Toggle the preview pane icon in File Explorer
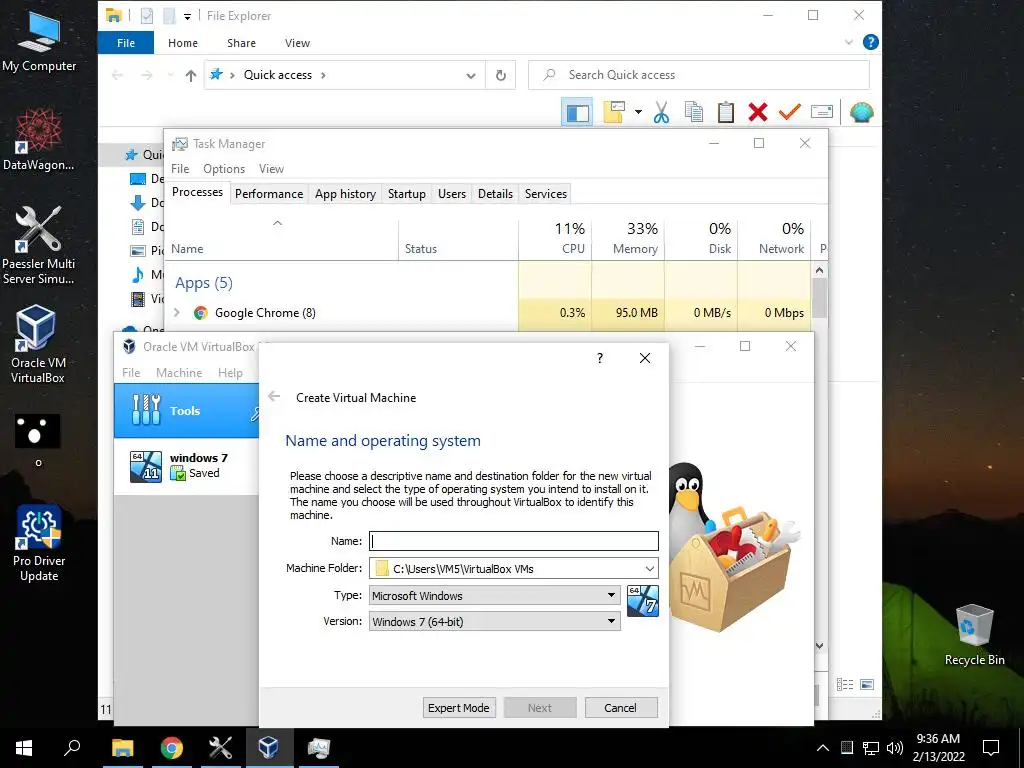 (577, 113)
